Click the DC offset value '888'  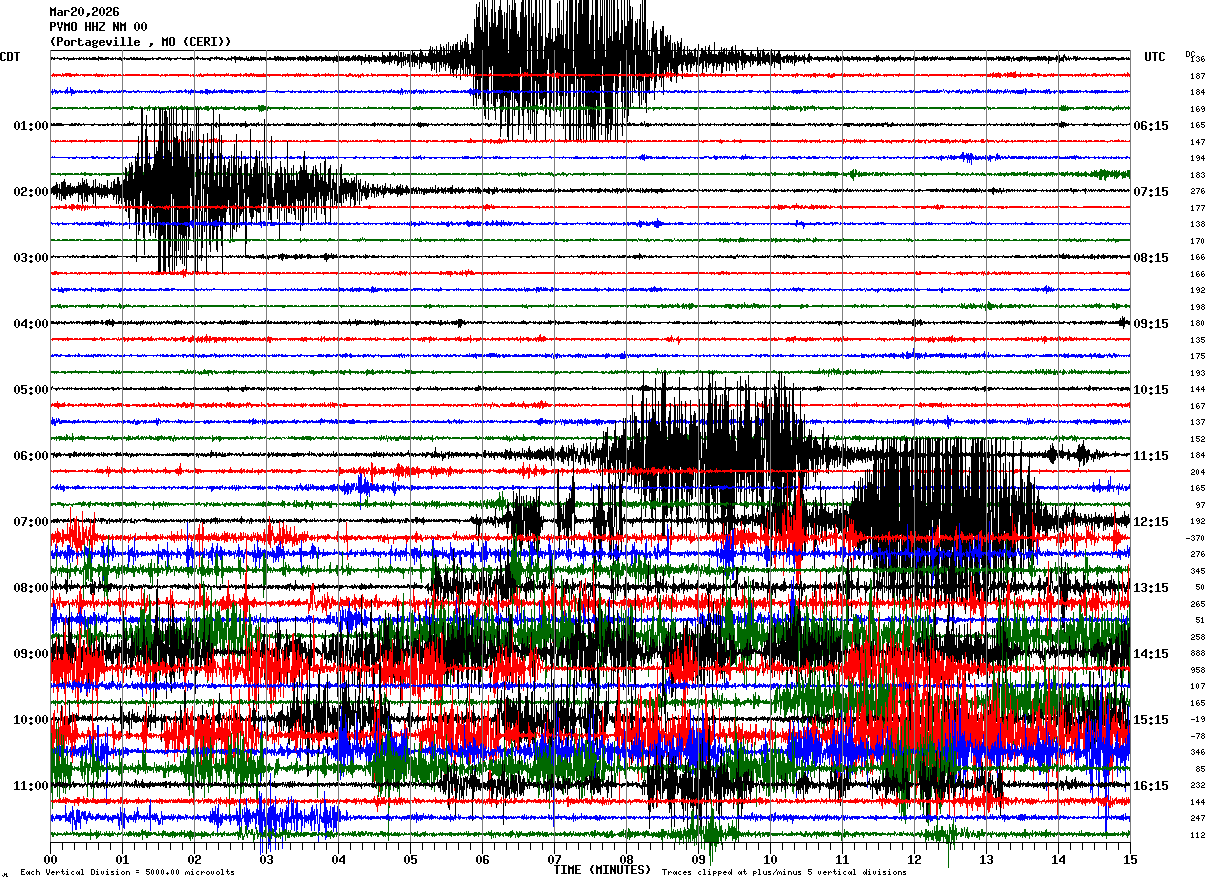point(1198,654)
